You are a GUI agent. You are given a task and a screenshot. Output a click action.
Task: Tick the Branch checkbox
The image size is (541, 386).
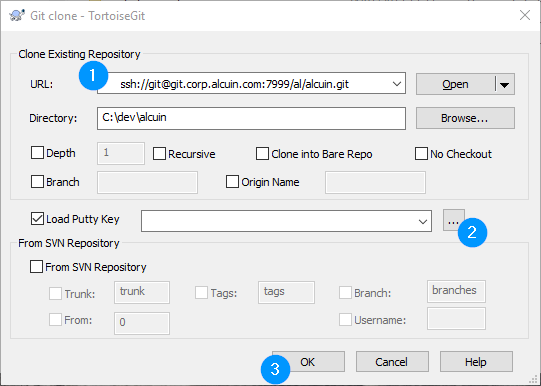[37, 181]
